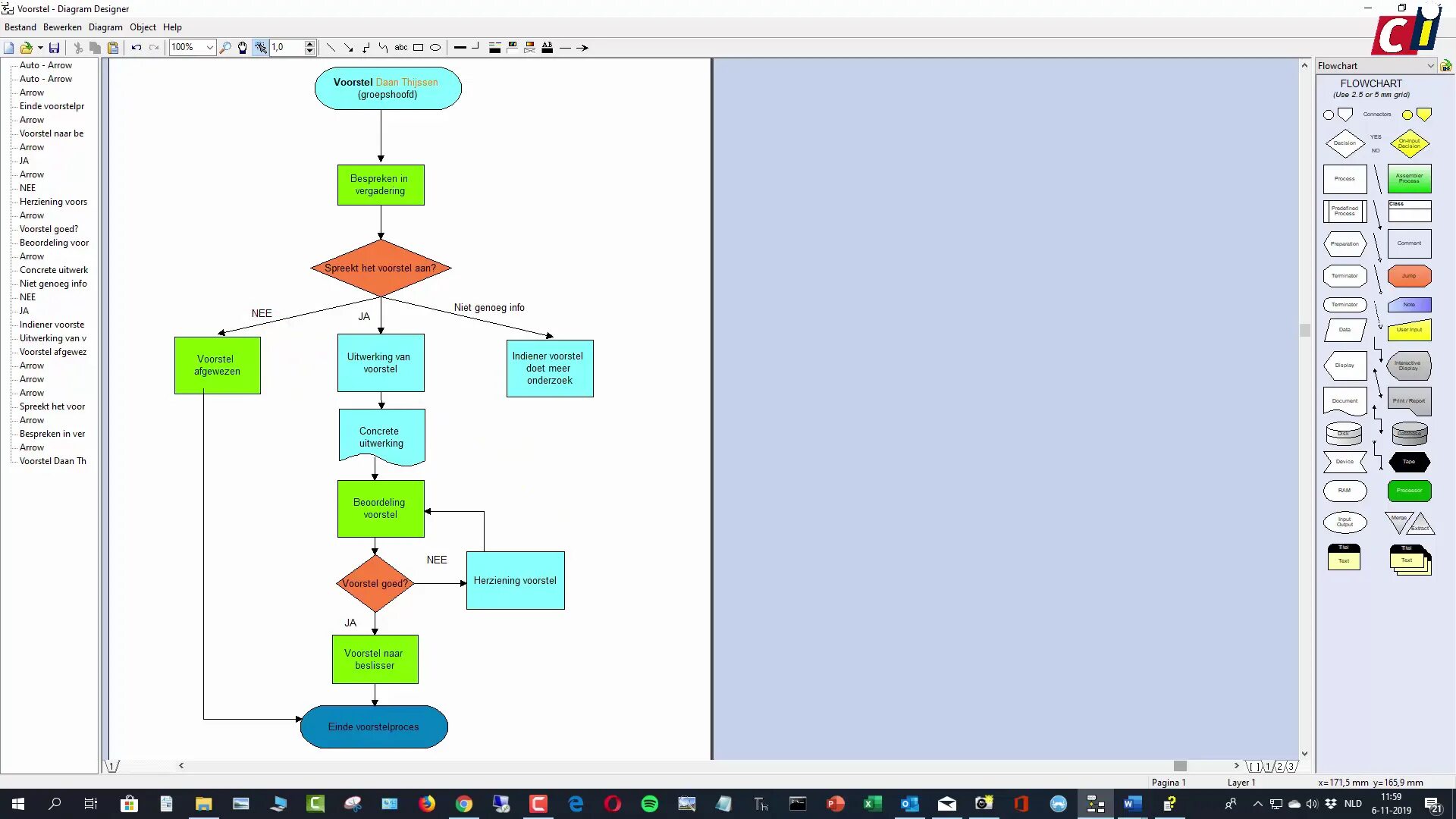Open dropdown arrow next to Open icon

click(x=40, y=48)
